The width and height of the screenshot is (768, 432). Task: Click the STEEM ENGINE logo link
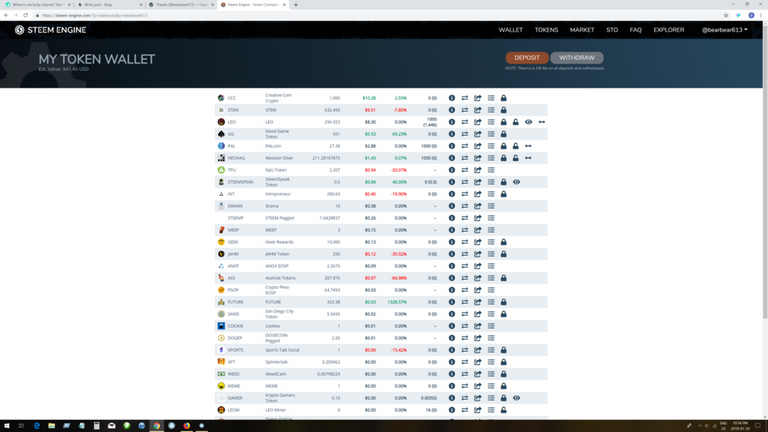tap(50, 30)
